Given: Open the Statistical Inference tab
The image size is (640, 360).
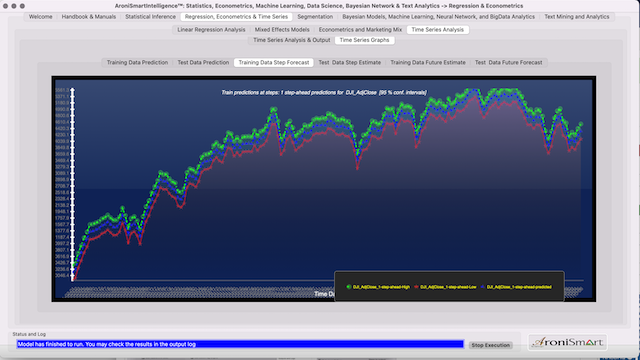Looking at the screenshot, I should click(150, 17).
